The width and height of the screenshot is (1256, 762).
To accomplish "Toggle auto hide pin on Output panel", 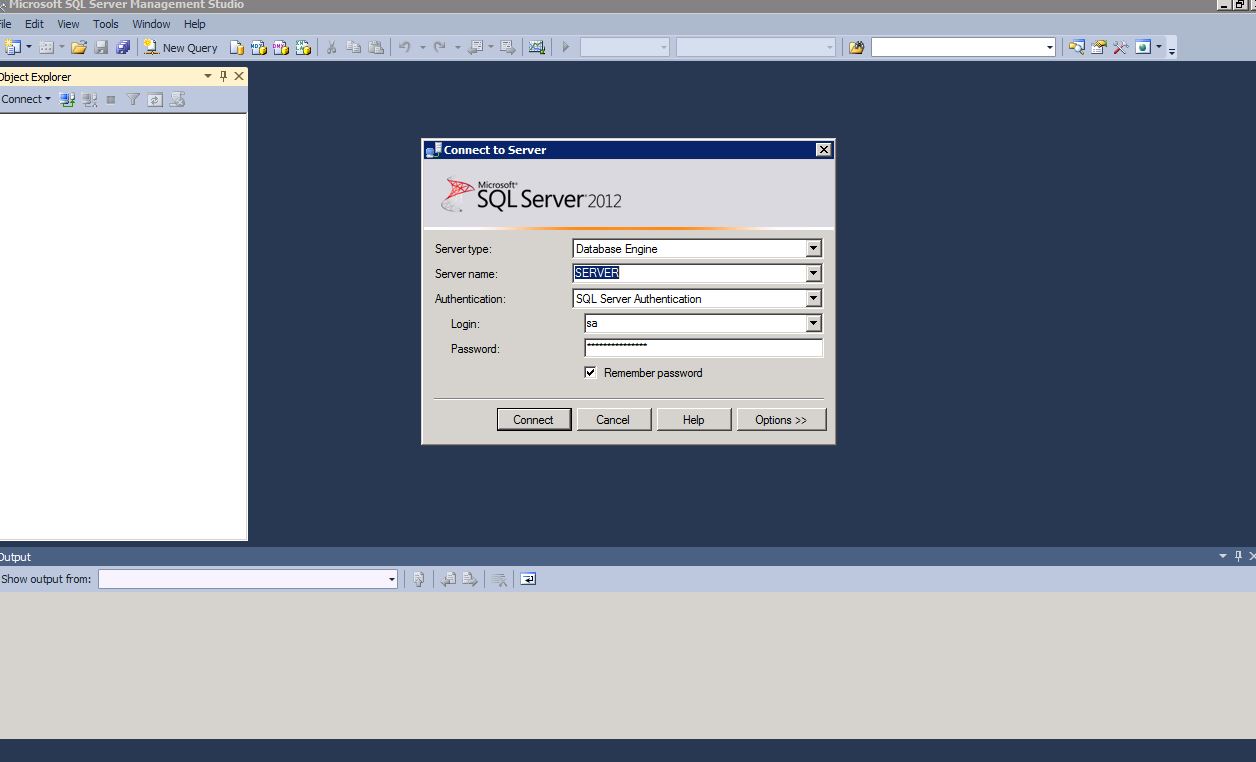I will click(x=1238, y=556).
